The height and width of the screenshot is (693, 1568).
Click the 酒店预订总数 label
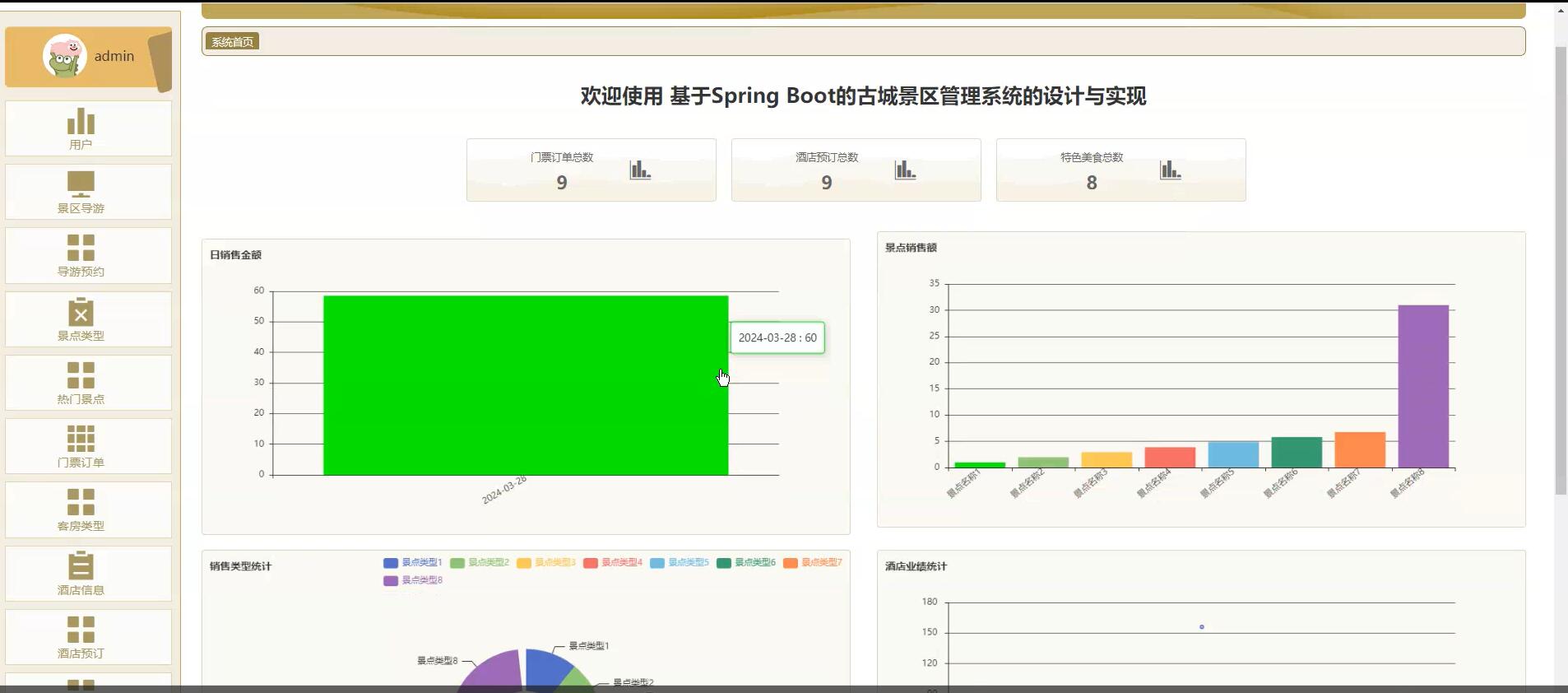tap(827, 157)
